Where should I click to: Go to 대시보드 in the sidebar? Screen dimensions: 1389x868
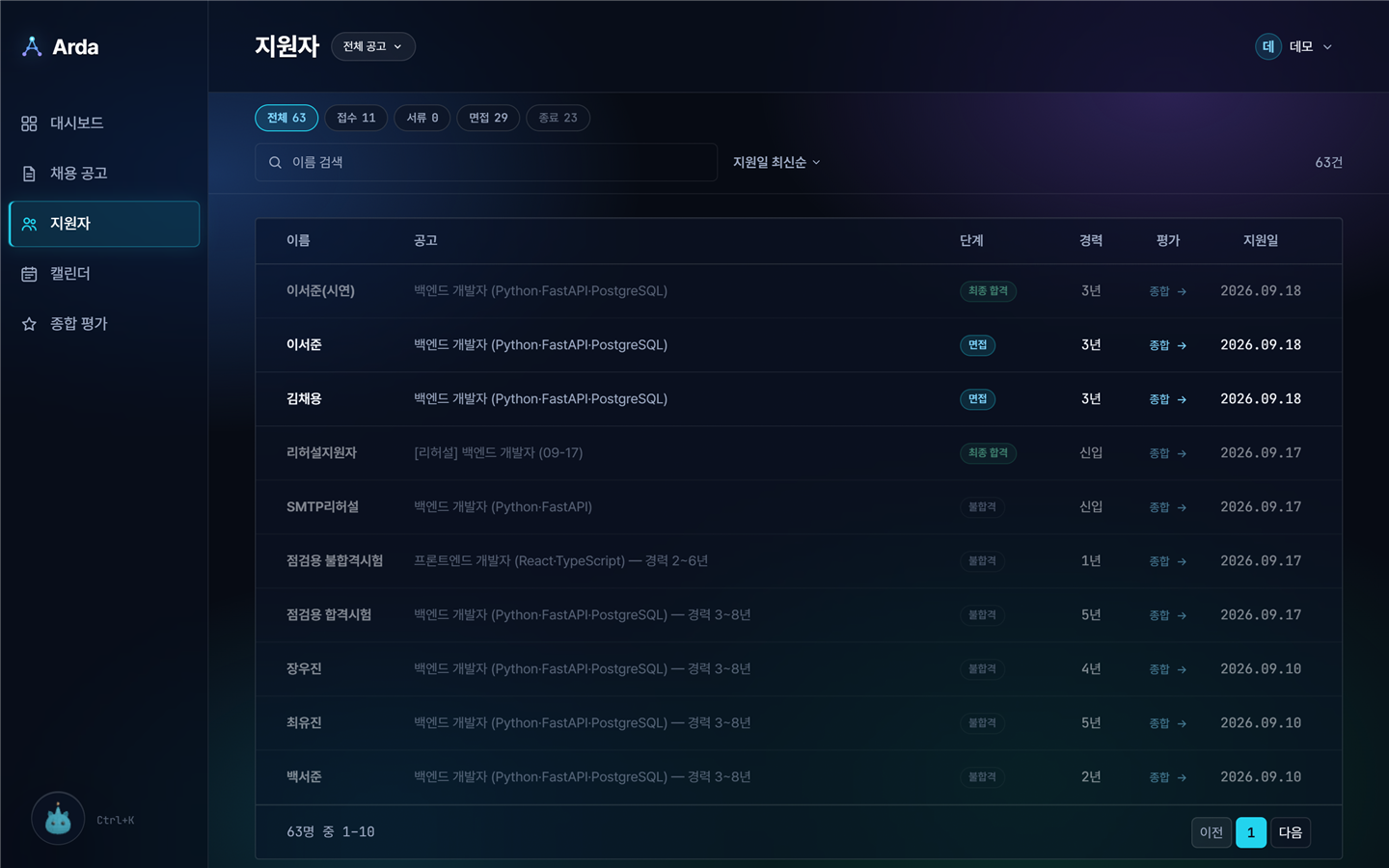[x=104, y=123]
